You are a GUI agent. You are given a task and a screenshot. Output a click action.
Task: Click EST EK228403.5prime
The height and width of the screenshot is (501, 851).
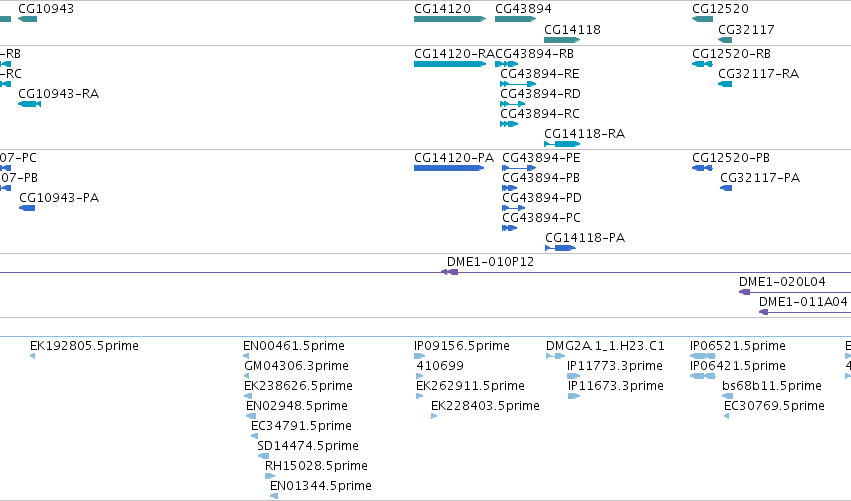[x=485, y=407]
